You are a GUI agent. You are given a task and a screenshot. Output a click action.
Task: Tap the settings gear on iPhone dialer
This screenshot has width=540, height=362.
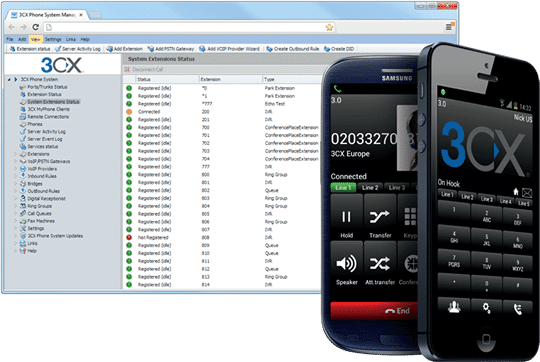[486, 308]
